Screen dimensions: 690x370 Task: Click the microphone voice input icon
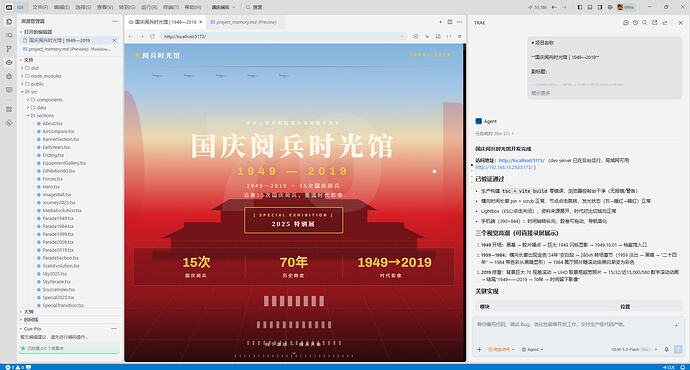point(667,349)
